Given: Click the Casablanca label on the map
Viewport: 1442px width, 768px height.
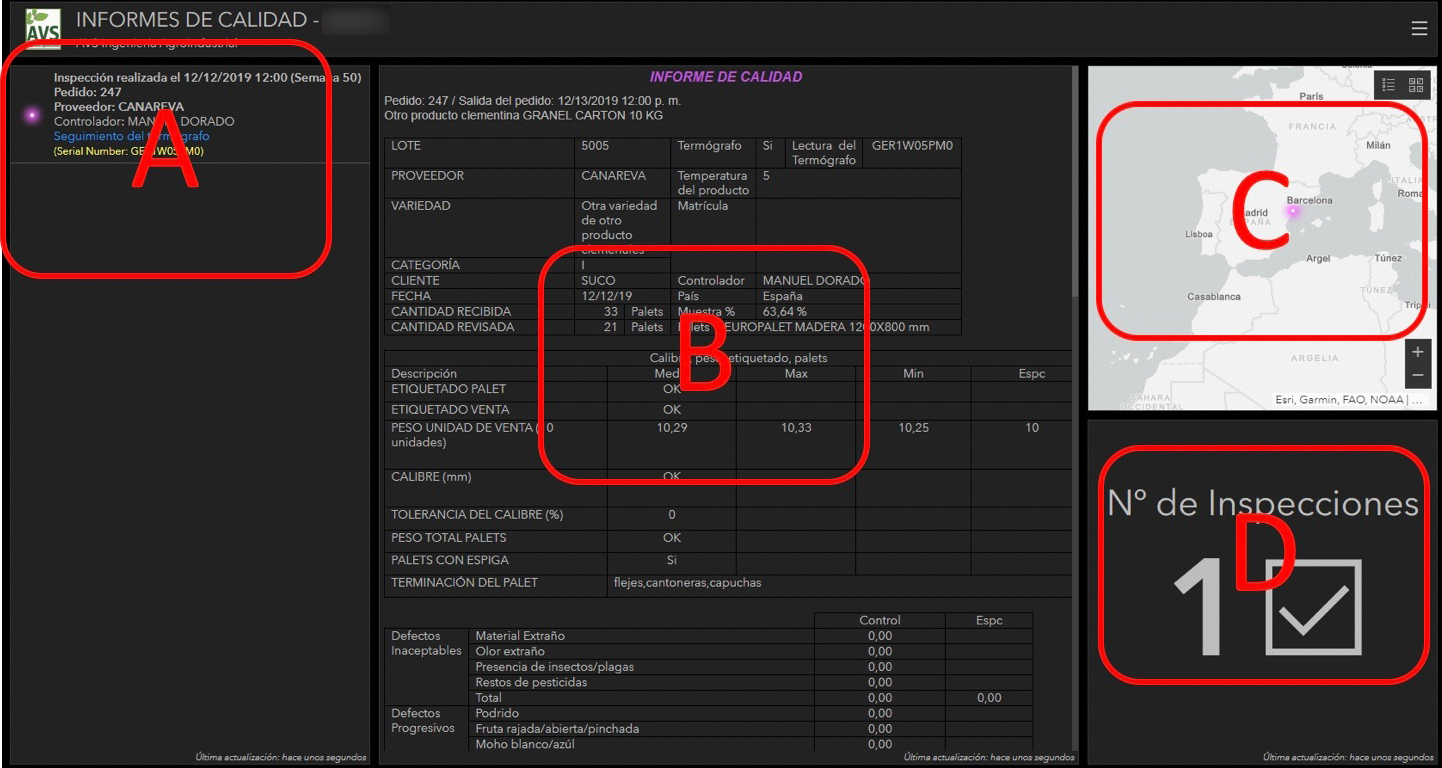Looking at the screenshot, I should [1213, 297].
